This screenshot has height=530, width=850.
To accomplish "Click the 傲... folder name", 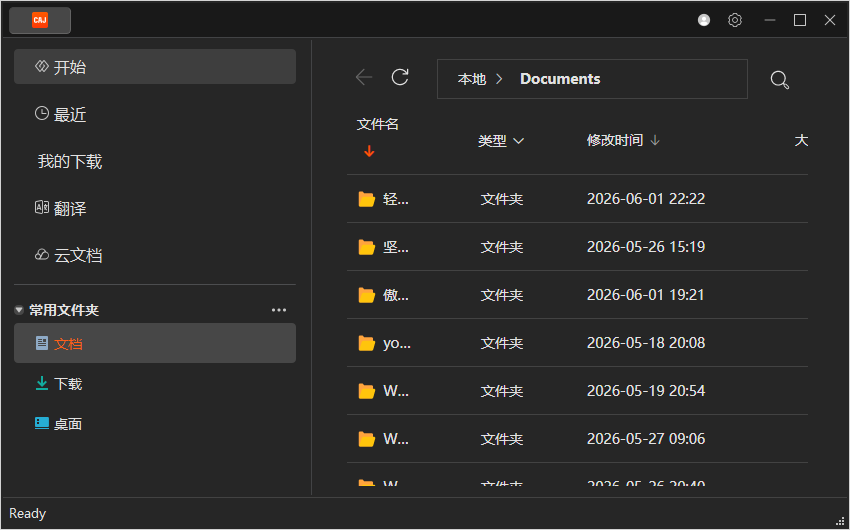I will coord(396,295).
